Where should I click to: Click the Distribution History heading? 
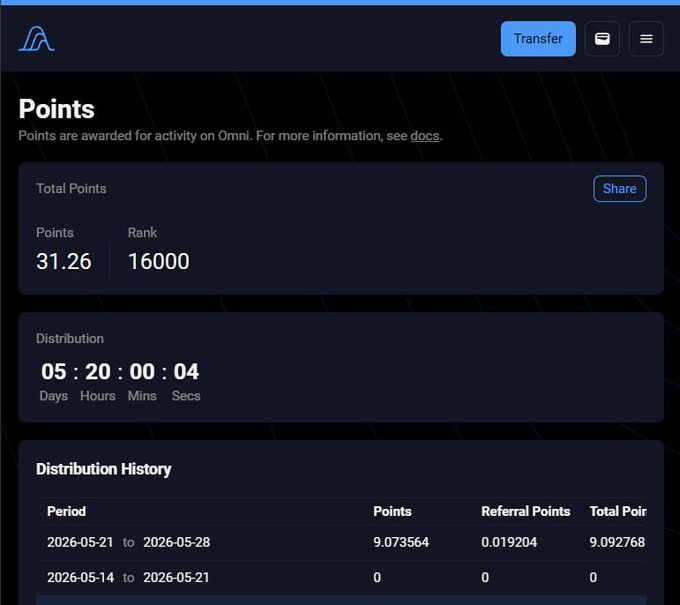point(104,469)
